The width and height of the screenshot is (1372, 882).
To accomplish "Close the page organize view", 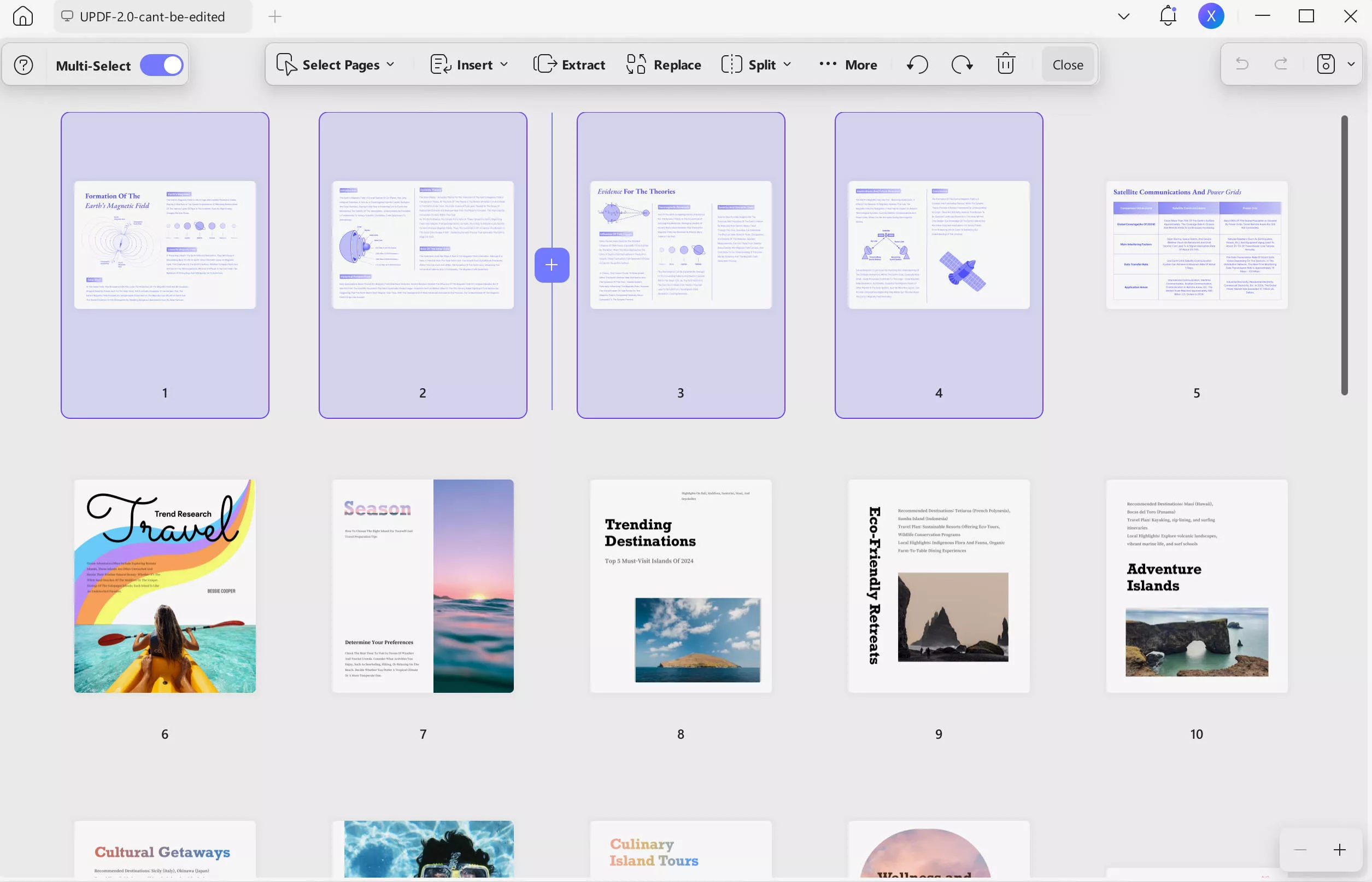I will click(1067, 64).
